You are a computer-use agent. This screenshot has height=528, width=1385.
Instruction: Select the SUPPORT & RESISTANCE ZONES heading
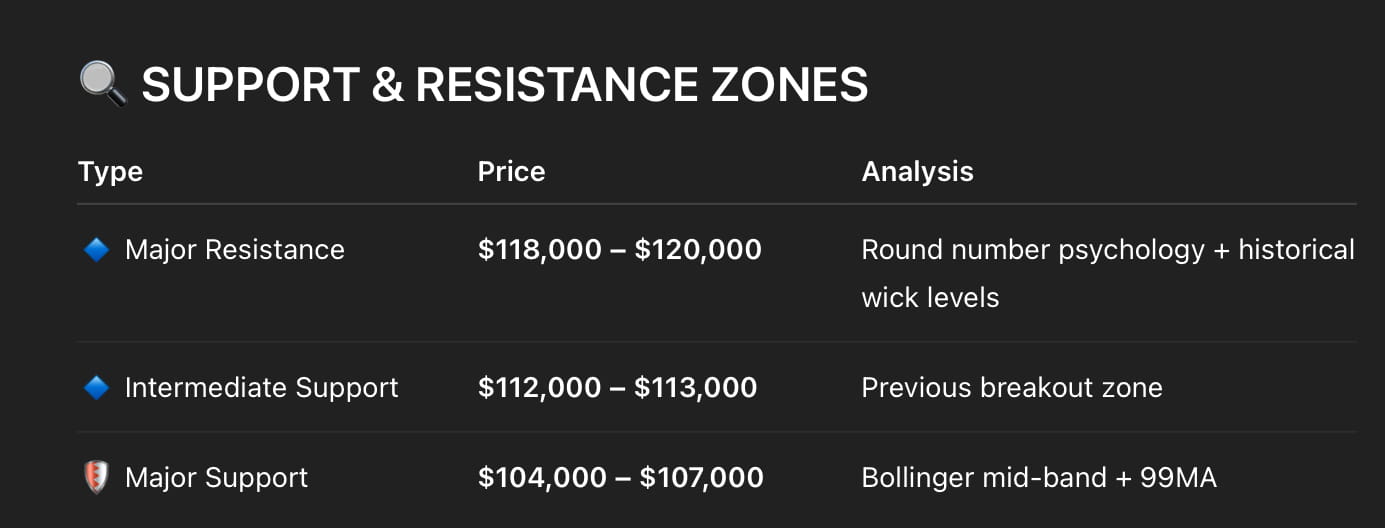(504, 84)
